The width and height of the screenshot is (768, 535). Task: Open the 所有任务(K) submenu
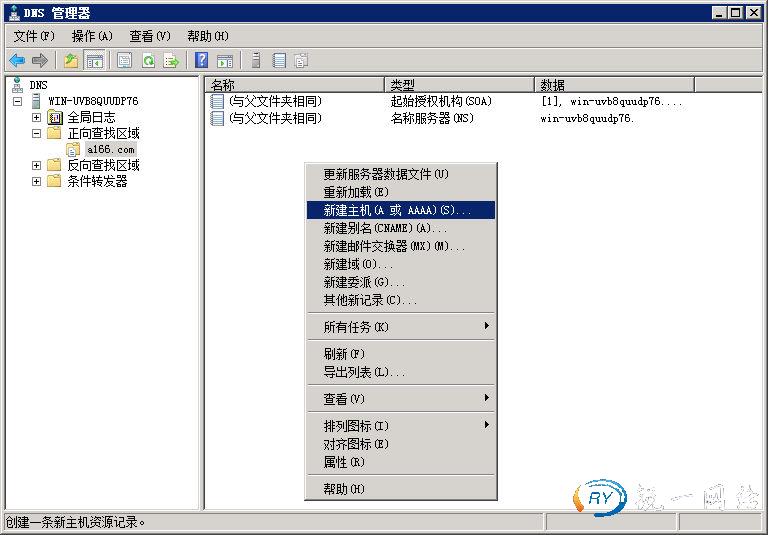(x=401, y=327)
